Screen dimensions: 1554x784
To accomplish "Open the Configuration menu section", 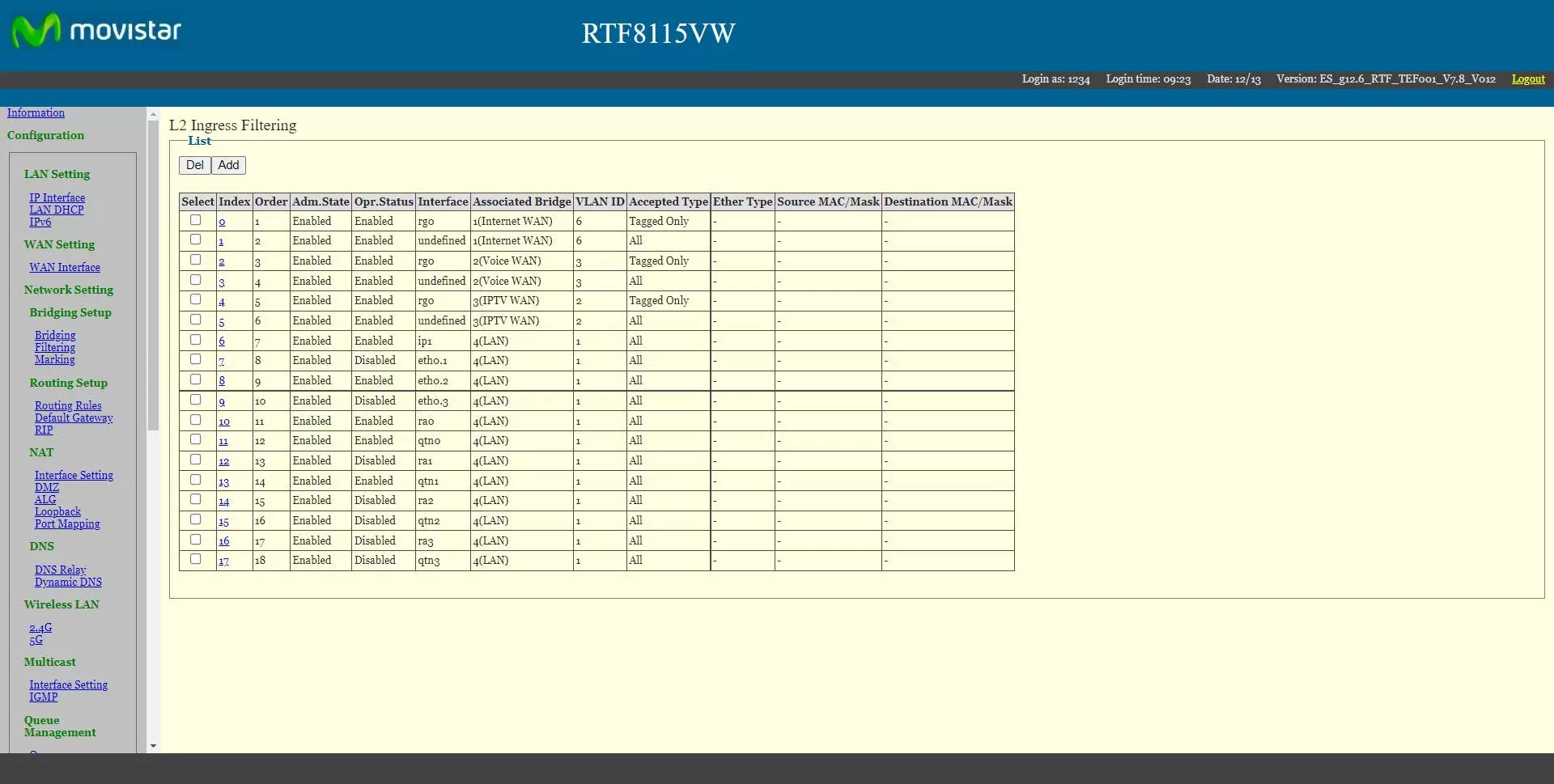I will coord(45,135).
